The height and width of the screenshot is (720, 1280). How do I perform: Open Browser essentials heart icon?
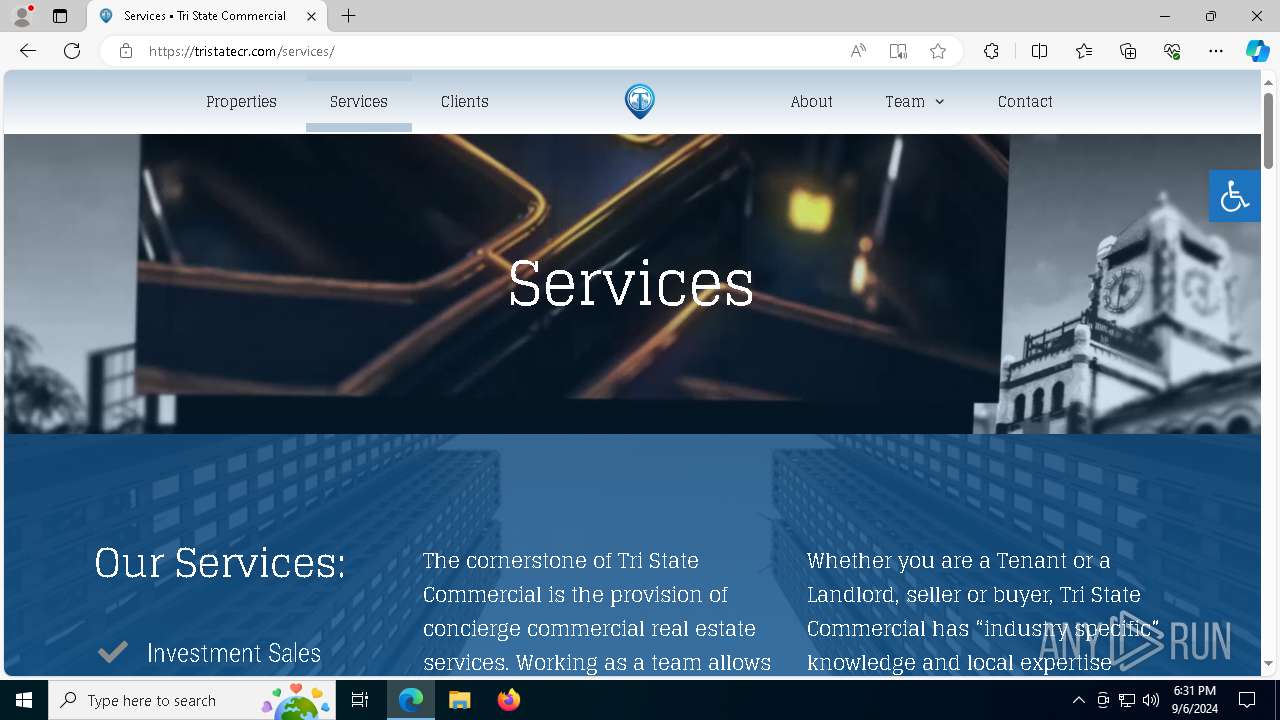tap(1172, 51)
